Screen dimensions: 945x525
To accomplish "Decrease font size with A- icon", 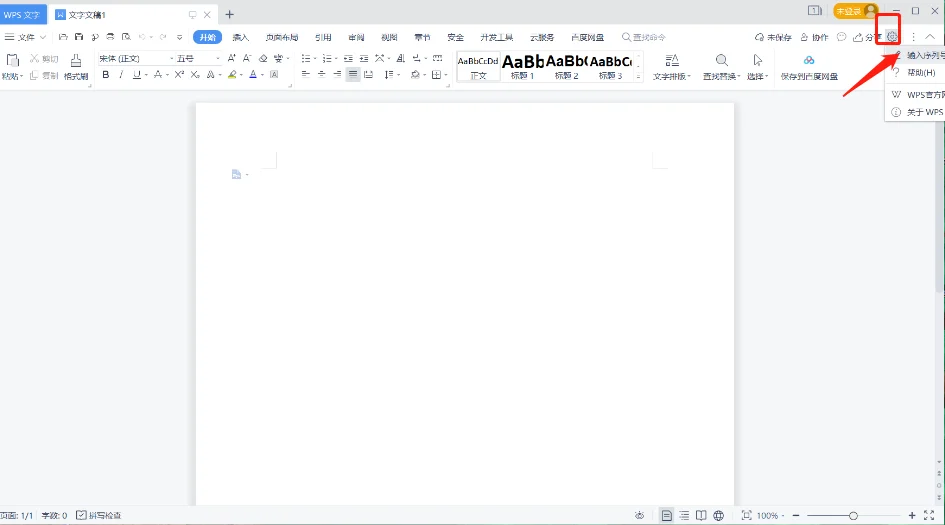I will 247,58.
